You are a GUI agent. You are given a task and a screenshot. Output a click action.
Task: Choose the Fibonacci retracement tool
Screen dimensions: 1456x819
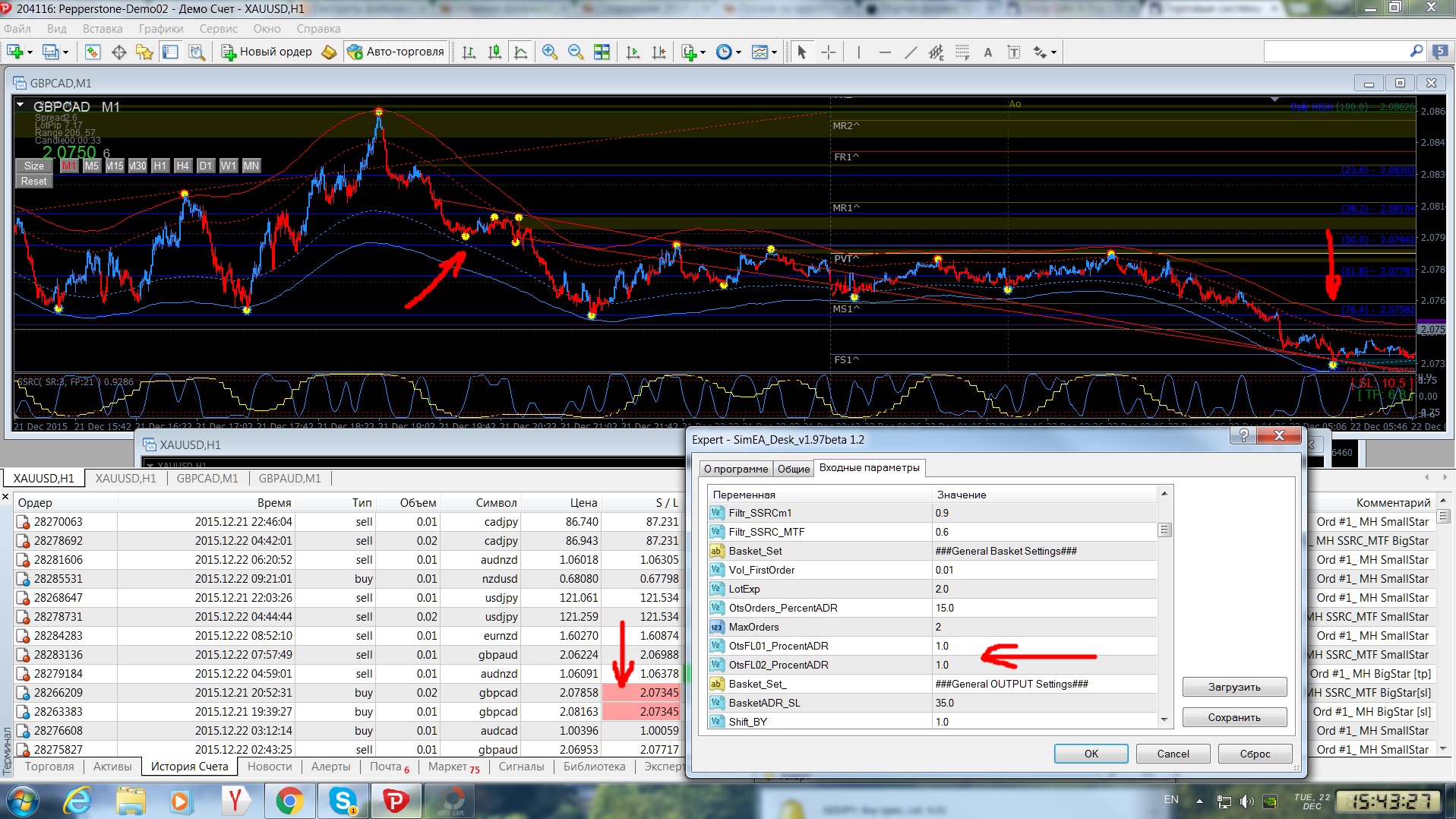pyautogui.click(x=962, y=52)
